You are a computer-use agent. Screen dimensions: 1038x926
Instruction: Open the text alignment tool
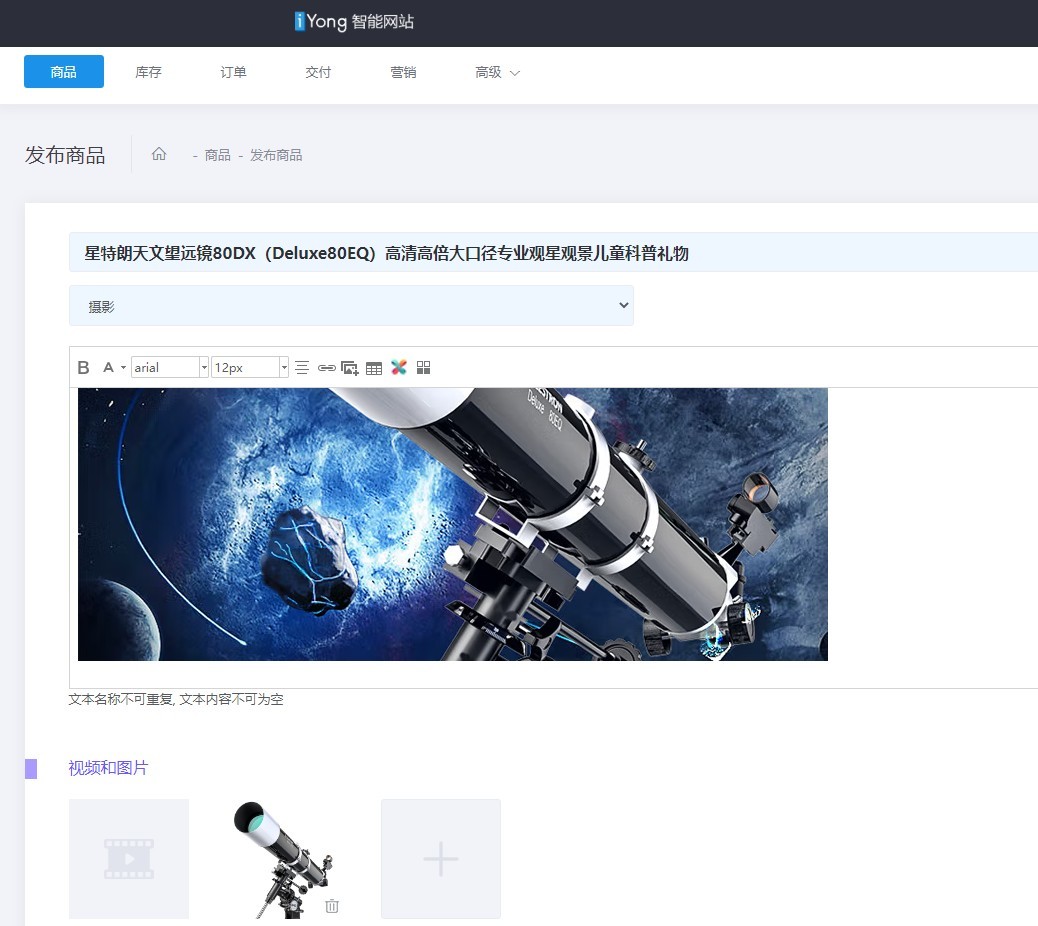tap(302, 367)
